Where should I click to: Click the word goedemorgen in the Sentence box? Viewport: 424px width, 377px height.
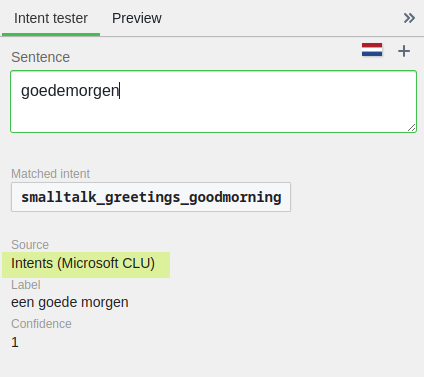coord(70,91)
